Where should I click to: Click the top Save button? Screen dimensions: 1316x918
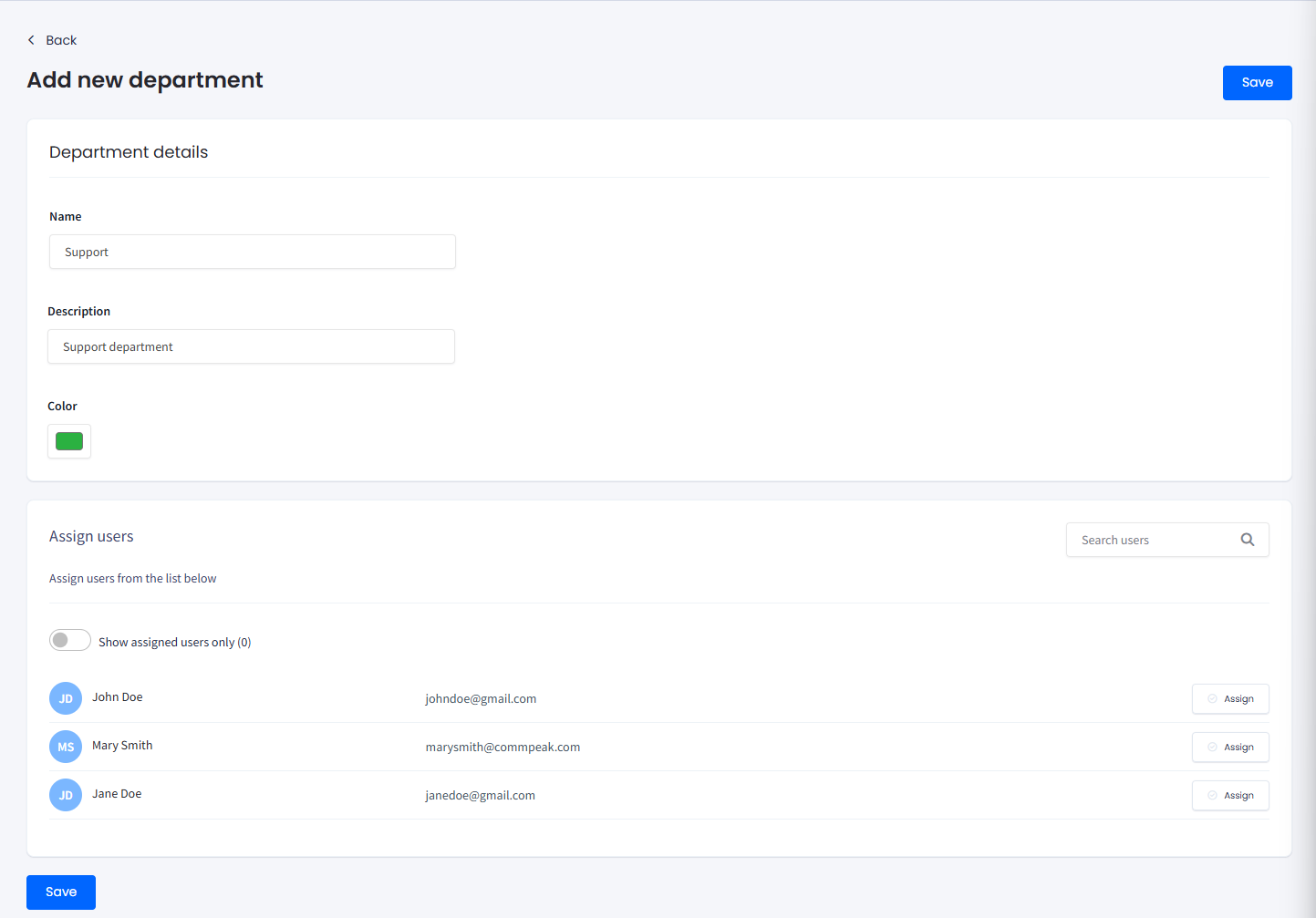pyautogui.click(x=1257, y=82)
